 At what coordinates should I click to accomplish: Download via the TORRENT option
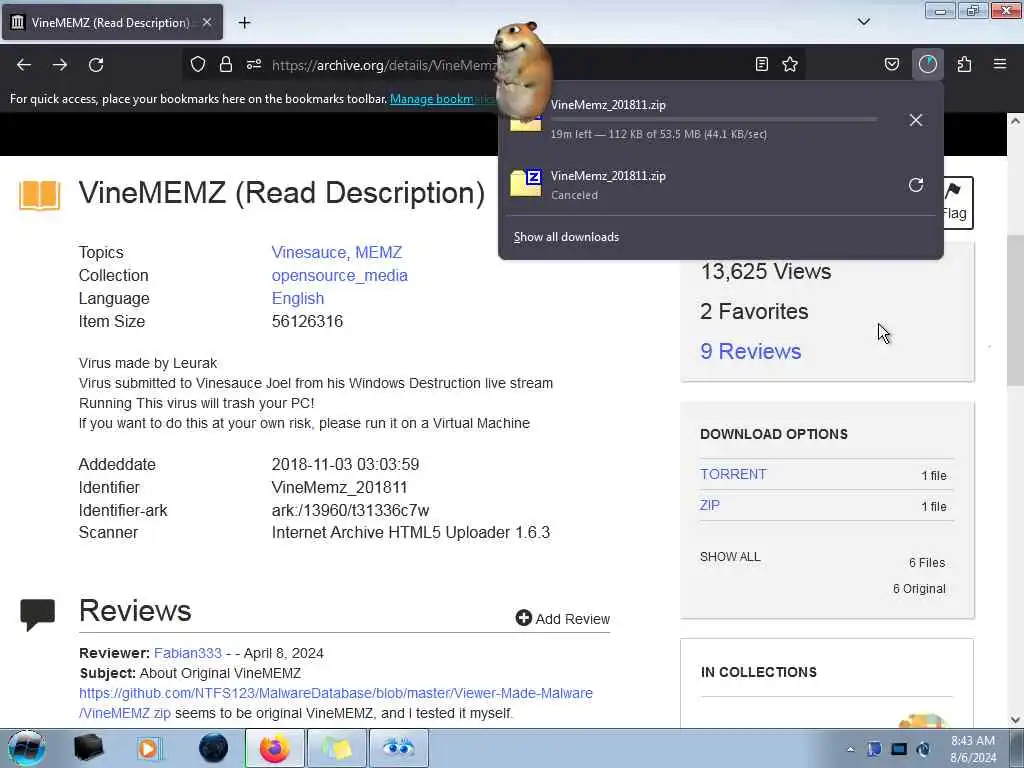[733, 474]
